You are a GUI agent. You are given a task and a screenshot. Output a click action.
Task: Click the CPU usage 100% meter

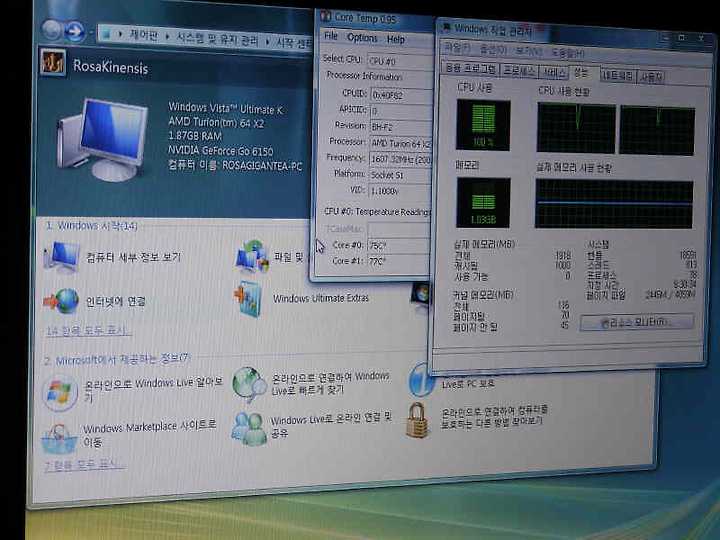coord(483,124)
